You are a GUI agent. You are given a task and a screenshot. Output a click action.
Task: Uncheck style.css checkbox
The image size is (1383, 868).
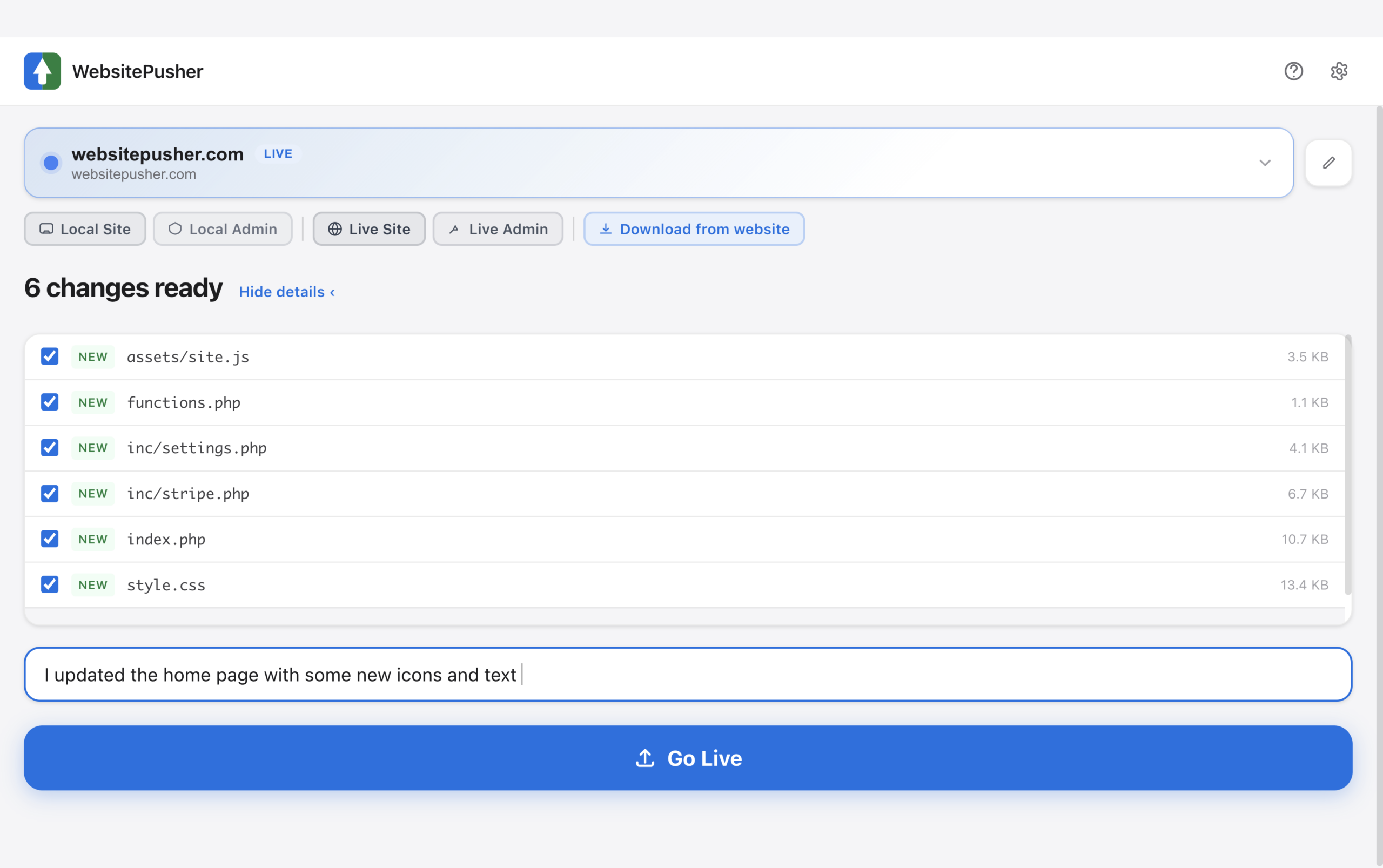point(50,585)
